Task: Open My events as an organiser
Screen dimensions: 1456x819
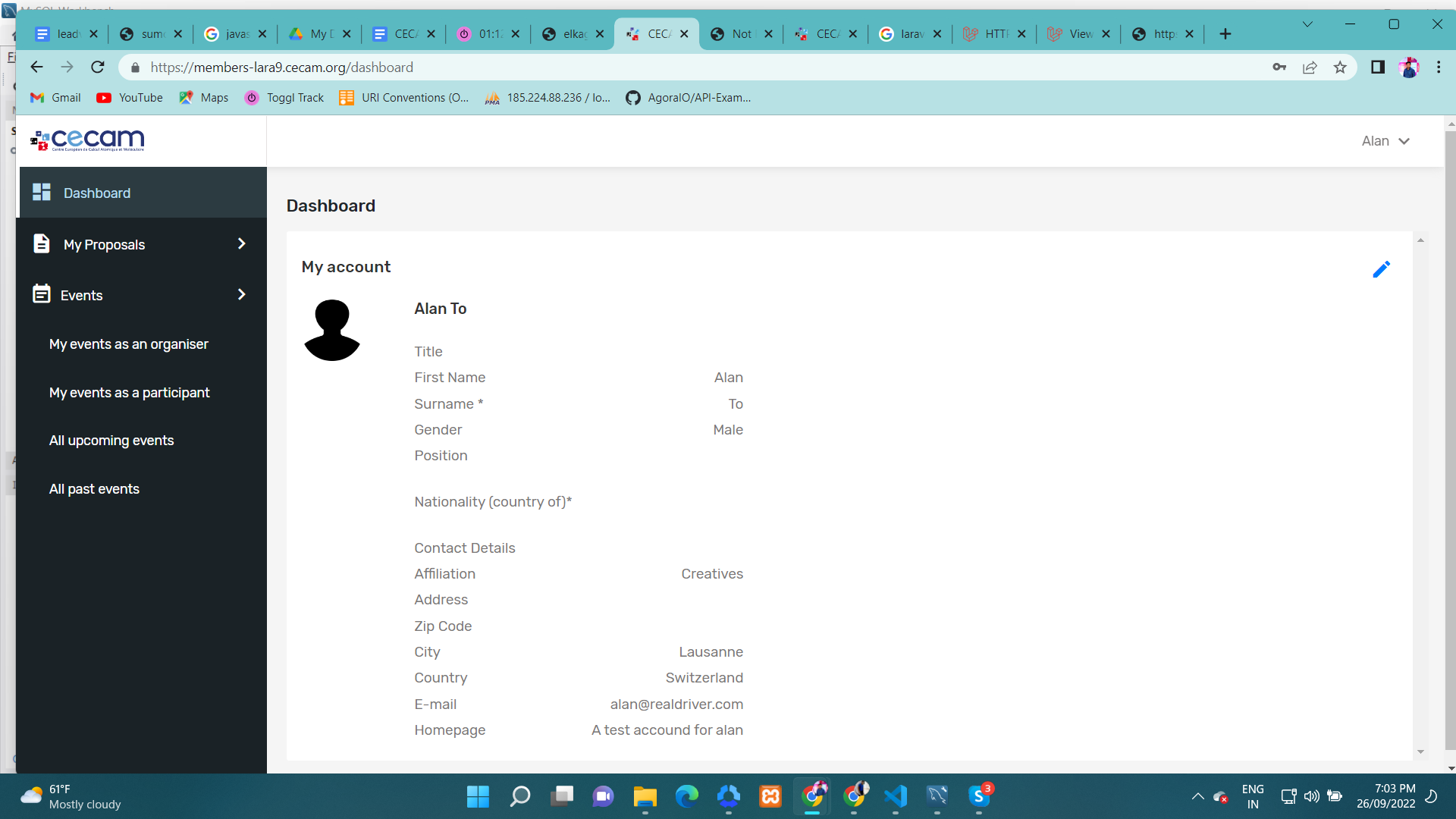Action: tap(129, 344)
